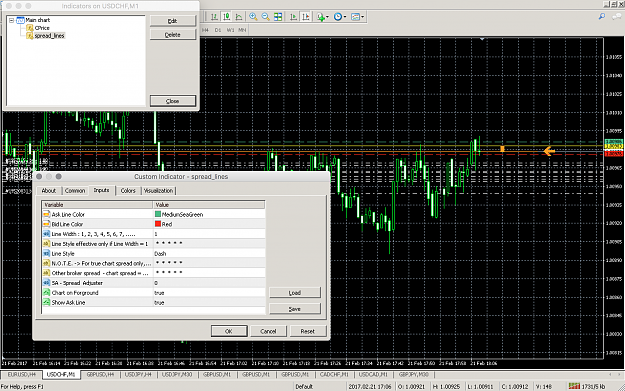Viewport: 625px width, 391px height.
Task: Confirm the indicator settings with OK
Action: click(x=229, y=331)
